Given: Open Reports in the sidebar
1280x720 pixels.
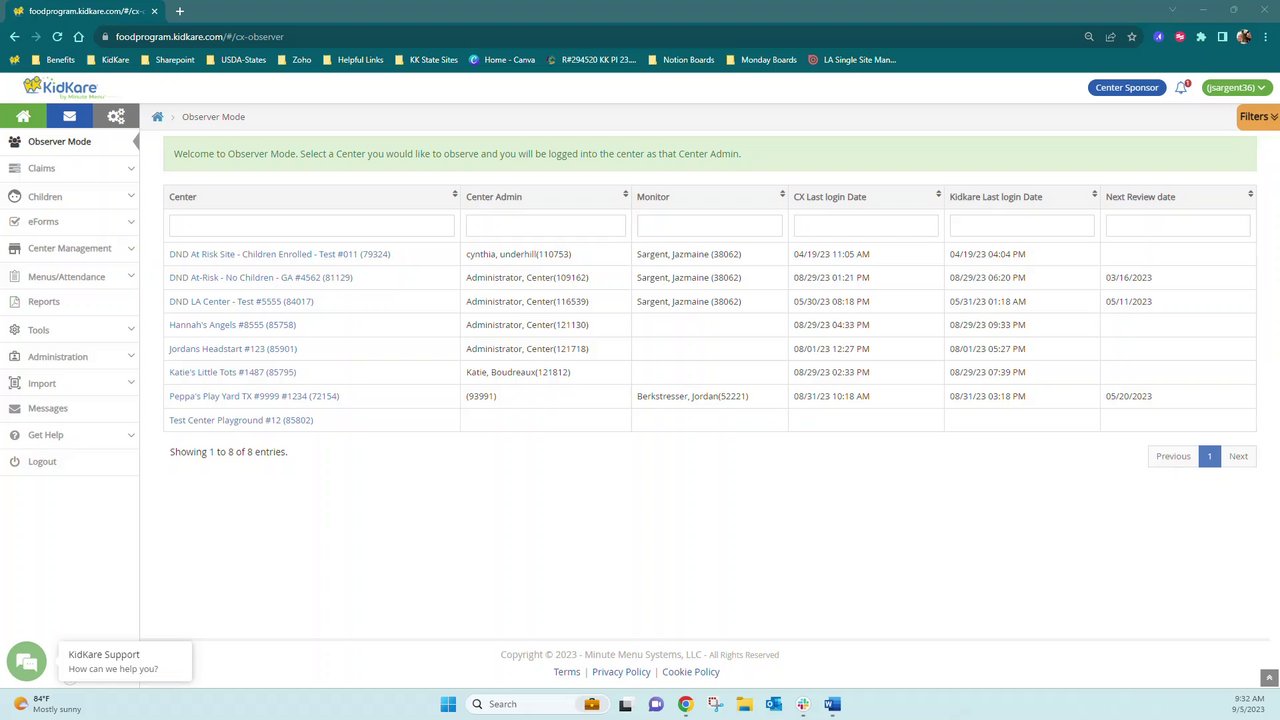Looking at the screenshot, I should pos(70,302).
